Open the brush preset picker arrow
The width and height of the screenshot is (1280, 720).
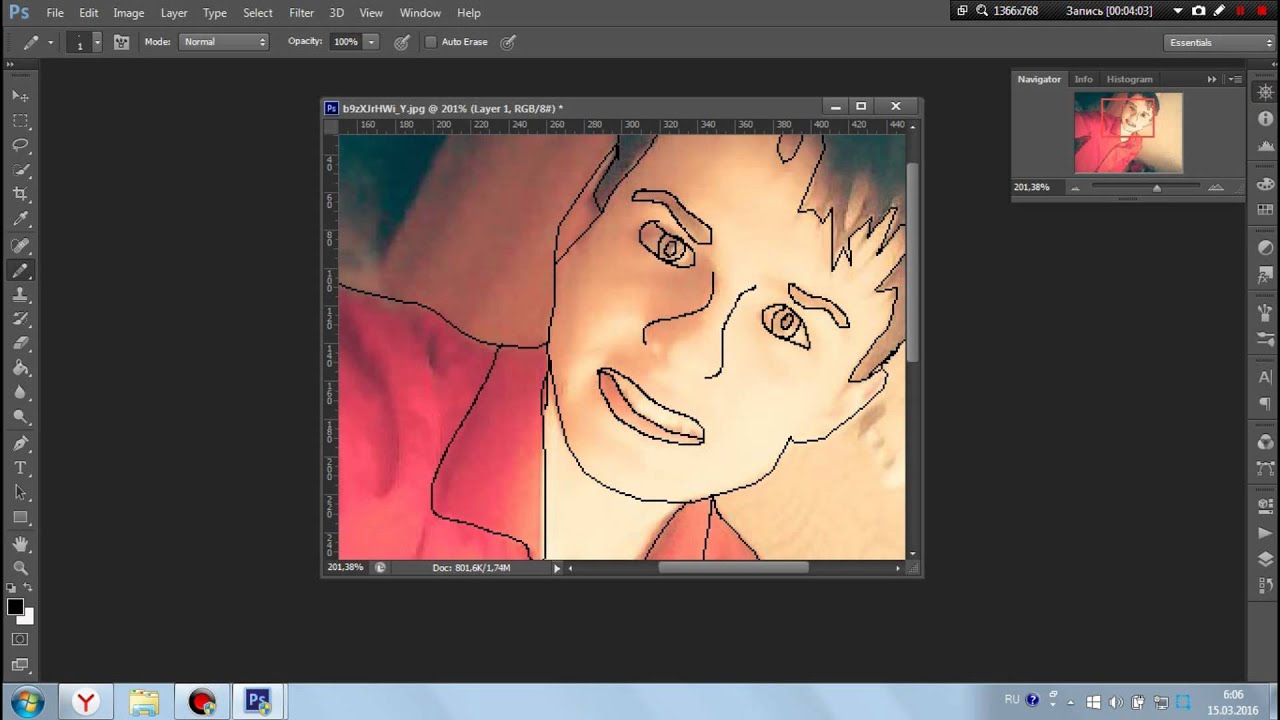[96, 42]
